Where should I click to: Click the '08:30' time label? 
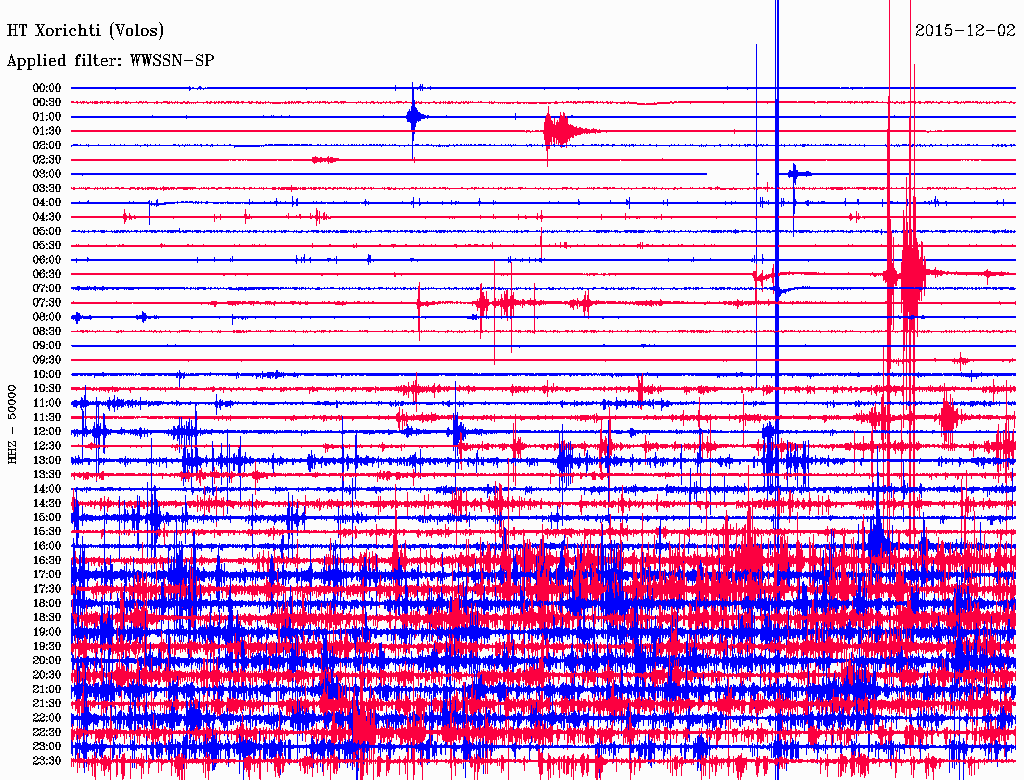47,332
